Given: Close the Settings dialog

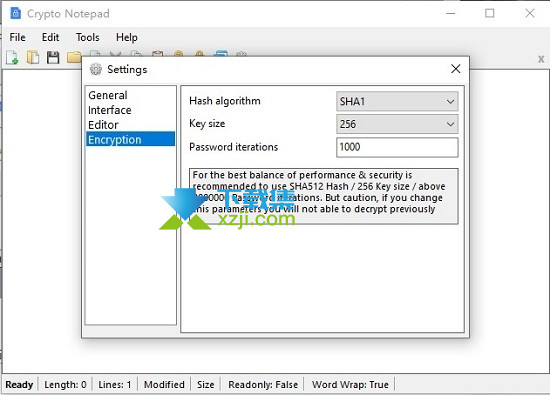Looking at the screenshot, I should pyautogui.click(x=456, y=69).
